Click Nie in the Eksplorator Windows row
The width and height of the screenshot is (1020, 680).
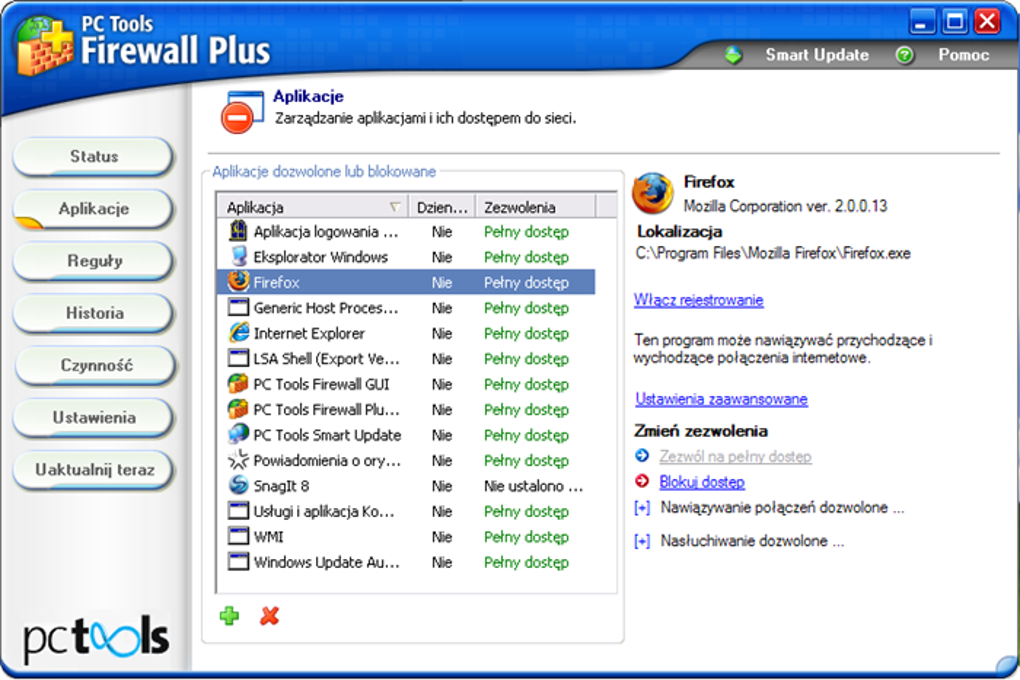pyautogui.click(x=442, y=257)
